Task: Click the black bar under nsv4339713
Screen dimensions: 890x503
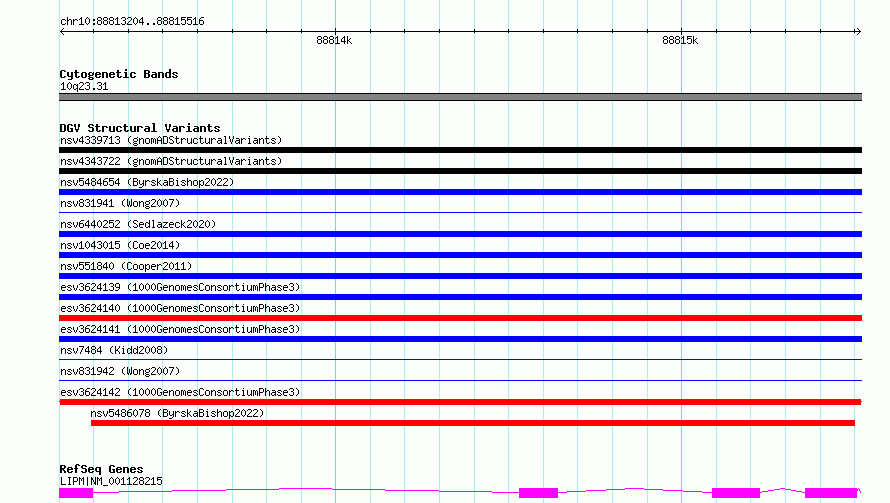Action: (460, 150)
